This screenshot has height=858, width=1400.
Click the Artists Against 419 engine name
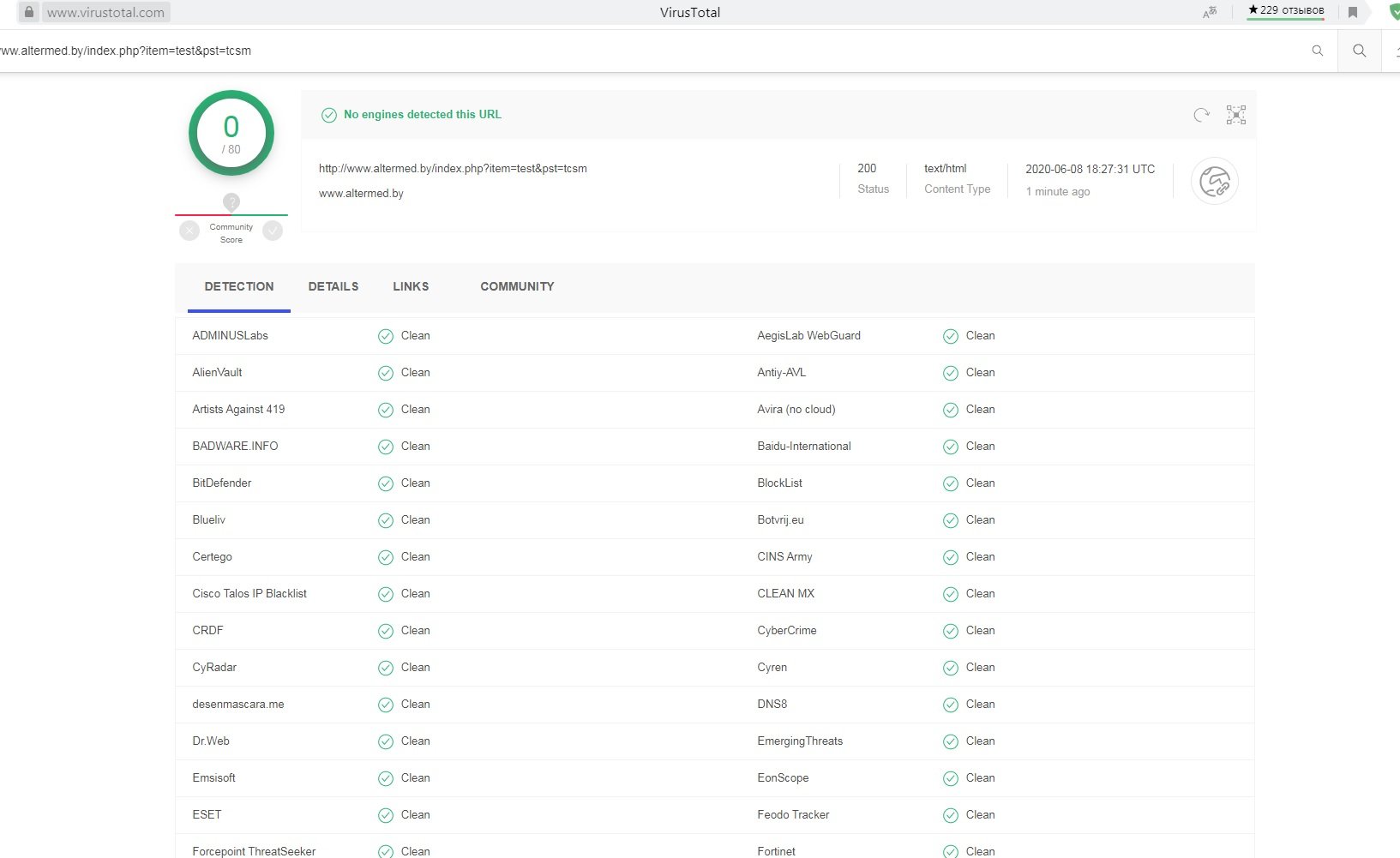pos(238,409)
